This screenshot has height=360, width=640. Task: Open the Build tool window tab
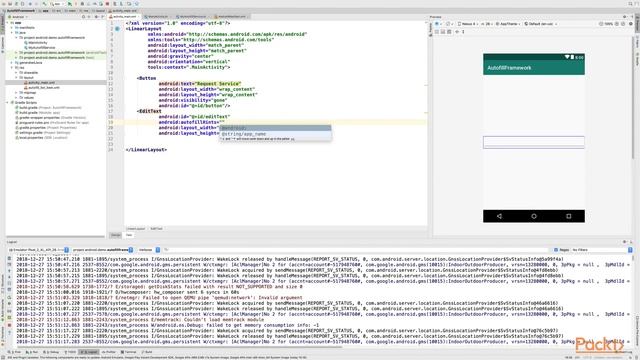pyautogui.click(x=147, y=352)
